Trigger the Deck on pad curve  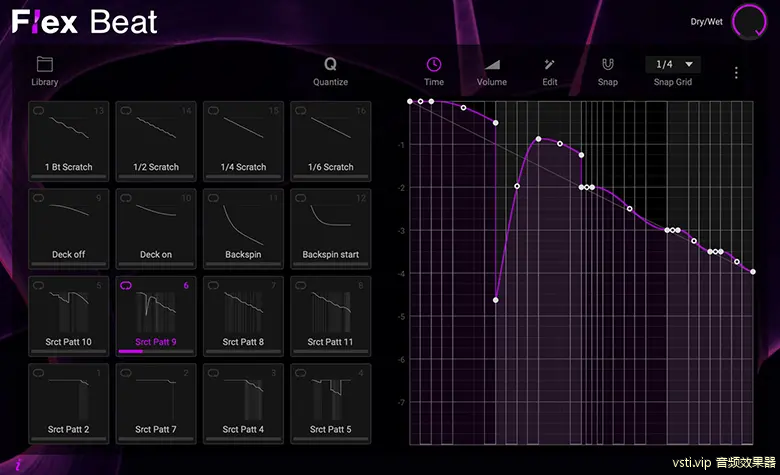tap(156, 210)
